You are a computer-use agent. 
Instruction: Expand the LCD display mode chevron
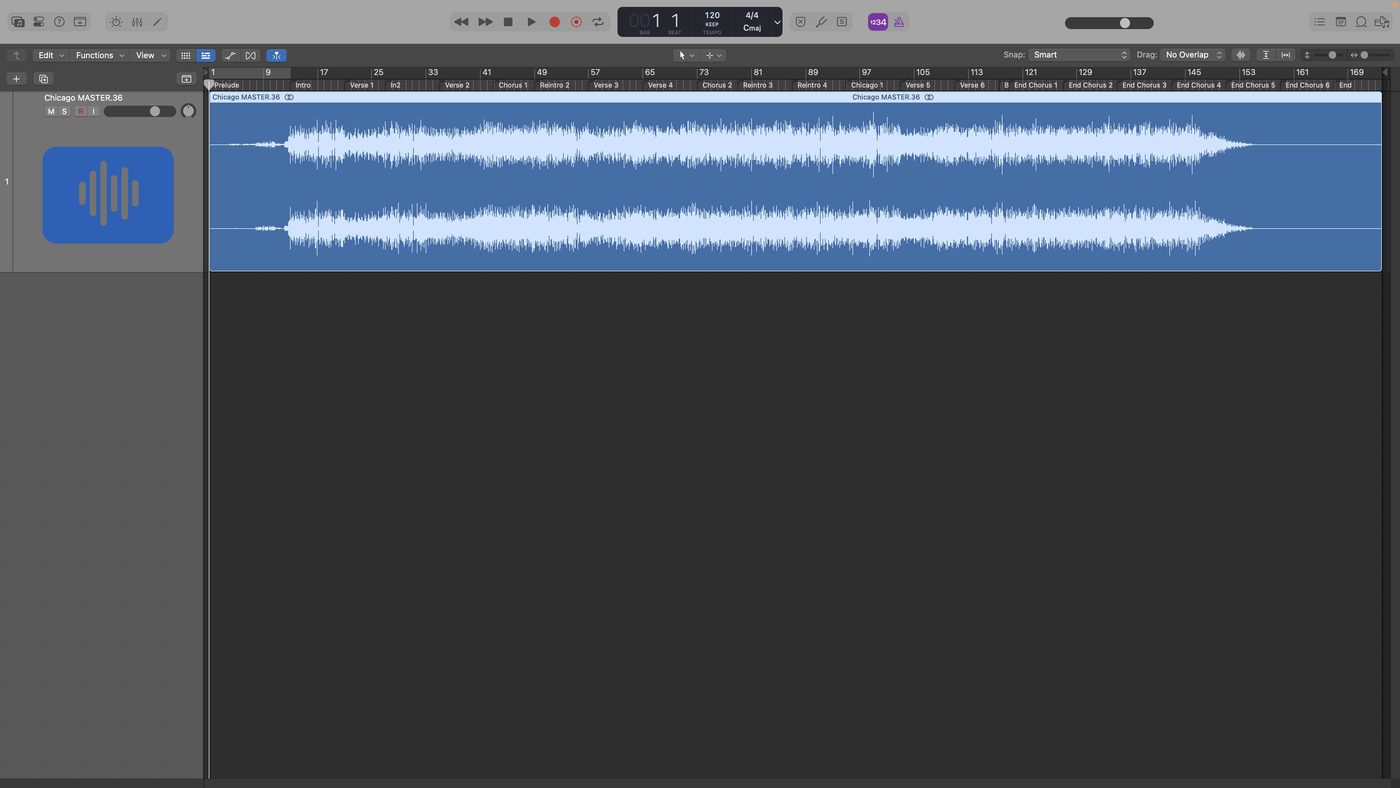click(777, 22)
